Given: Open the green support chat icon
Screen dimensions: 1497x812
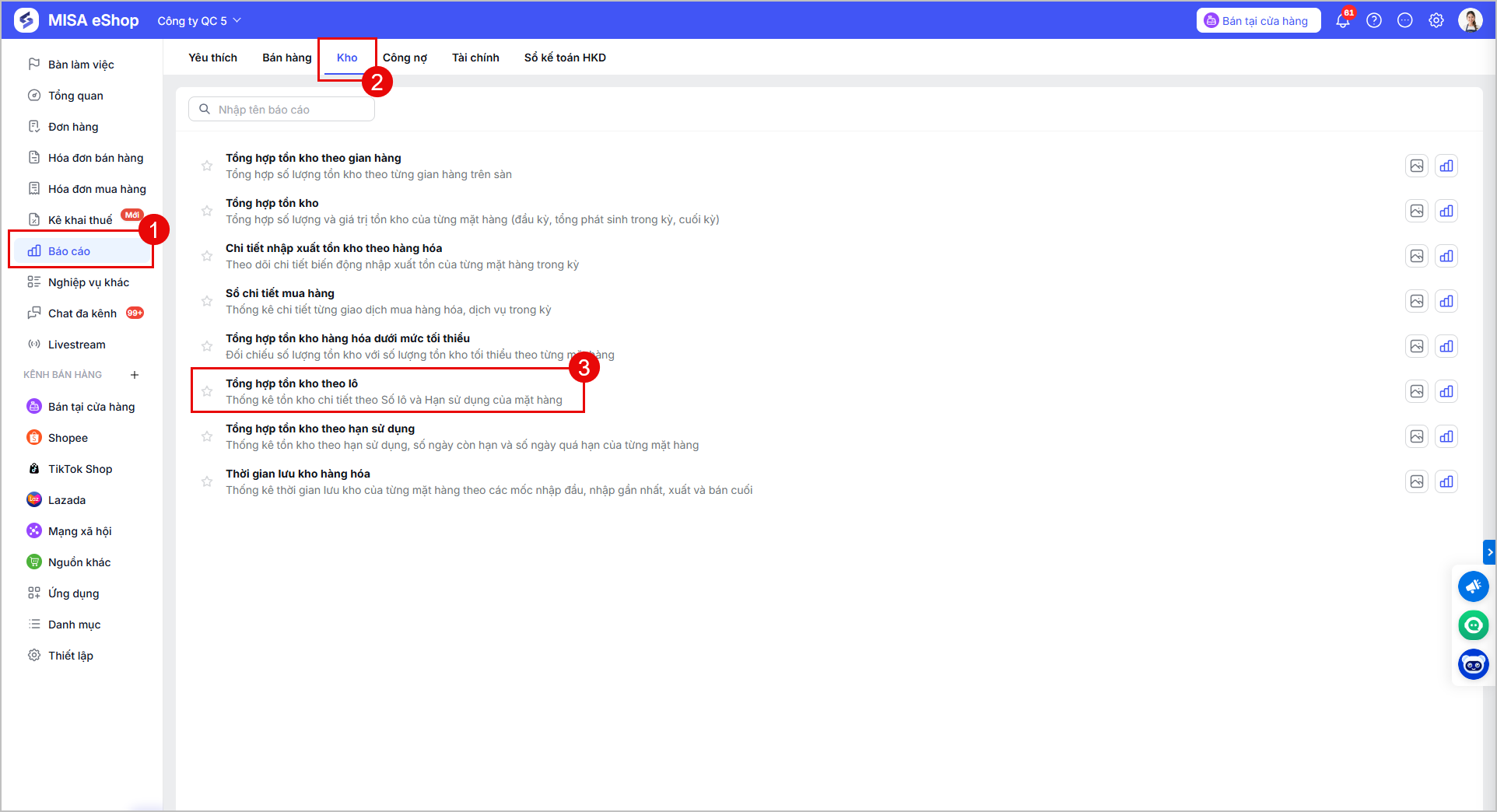Looking at the screenshot, I should pos(1474,625).
